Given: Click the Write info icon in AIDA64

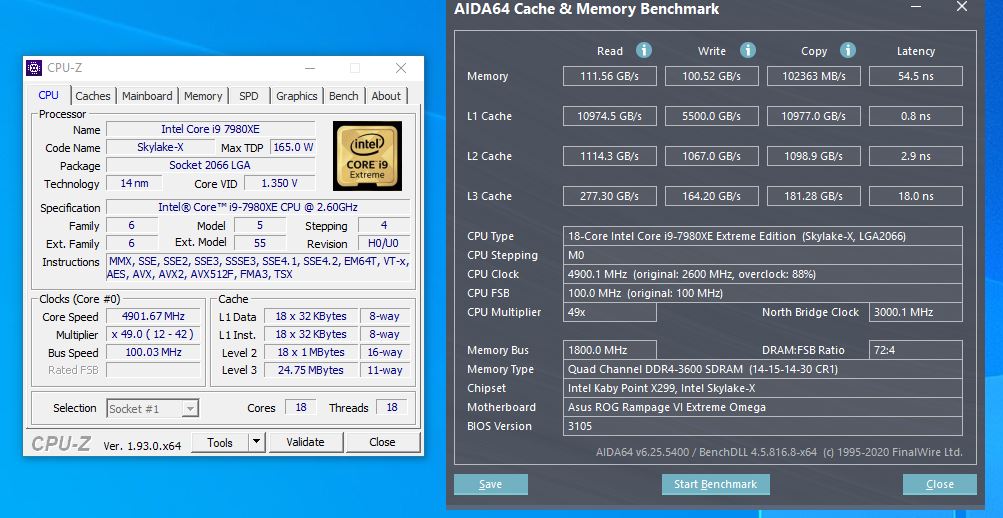Looking at the screenshot, I should click(747, 51).
